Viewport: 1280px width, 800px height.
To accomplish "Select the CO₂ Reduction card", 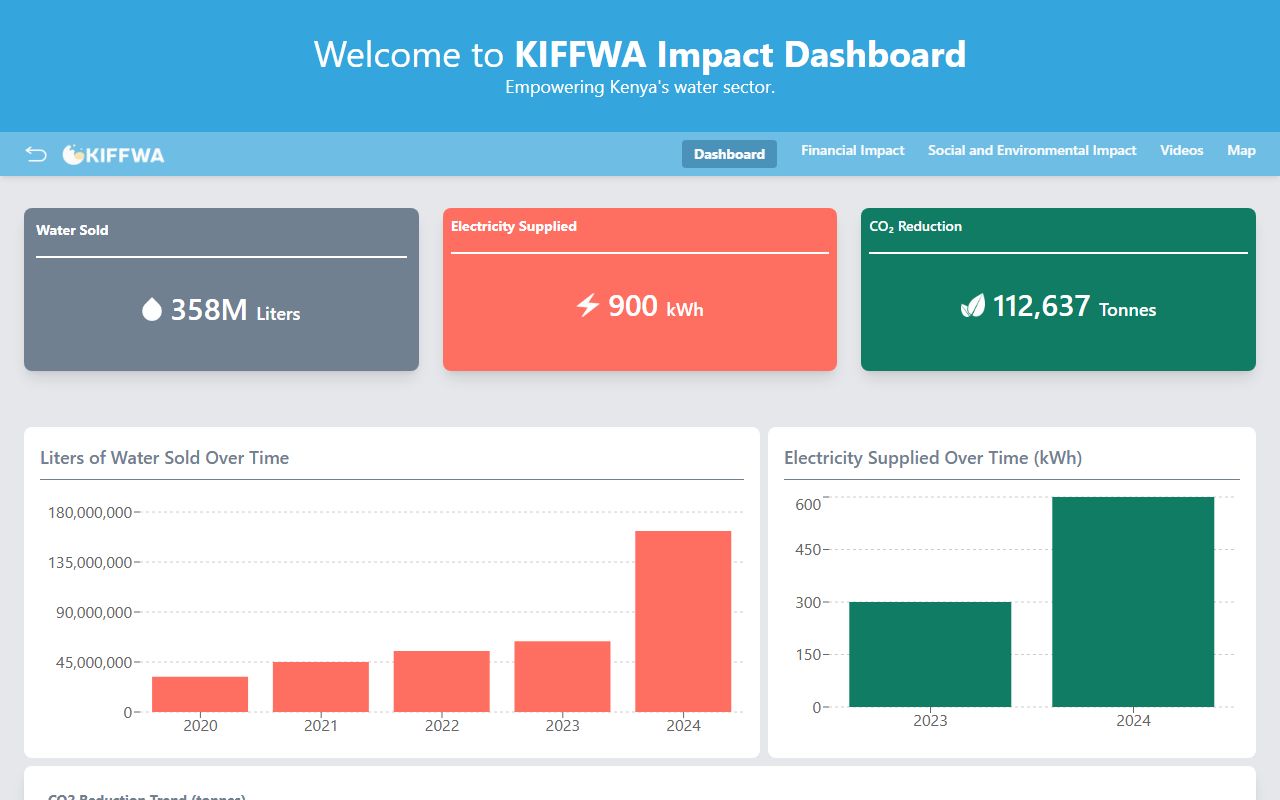I will tap(1058, 289).
